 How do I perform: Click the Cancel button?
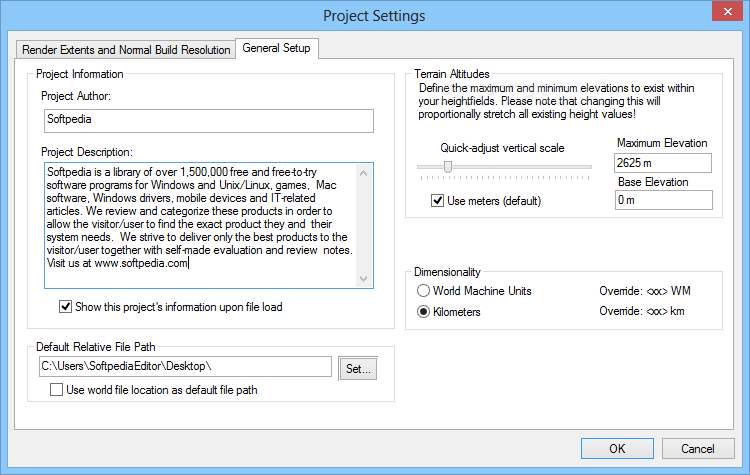click(x=698, y=449)
